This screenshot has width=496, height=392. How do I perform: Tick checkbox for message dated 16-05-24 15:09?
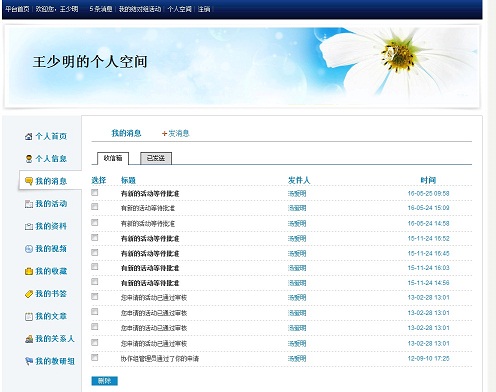coord(95,207)
